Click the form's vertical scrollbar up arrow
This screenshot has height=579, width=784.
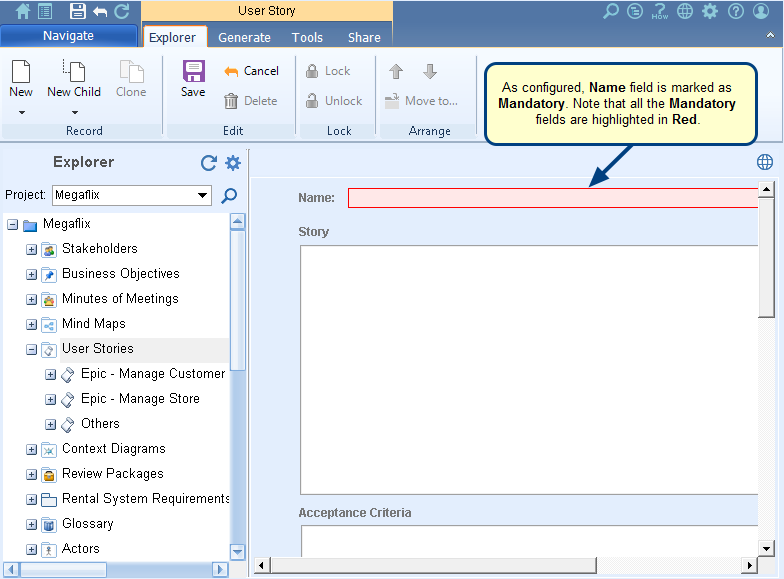point(766,190)
